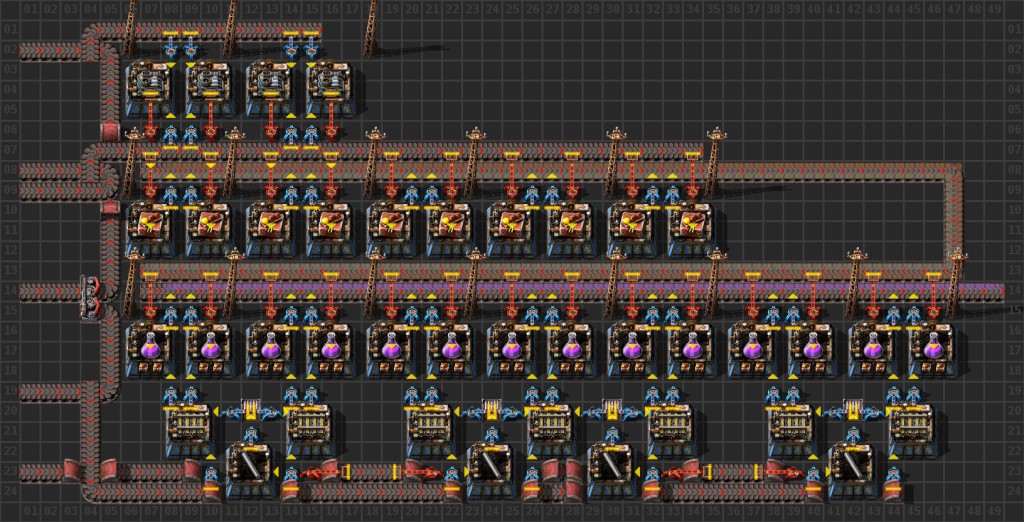
Task: Select purple flask assembler at column 46
Action: click(931, 349)
